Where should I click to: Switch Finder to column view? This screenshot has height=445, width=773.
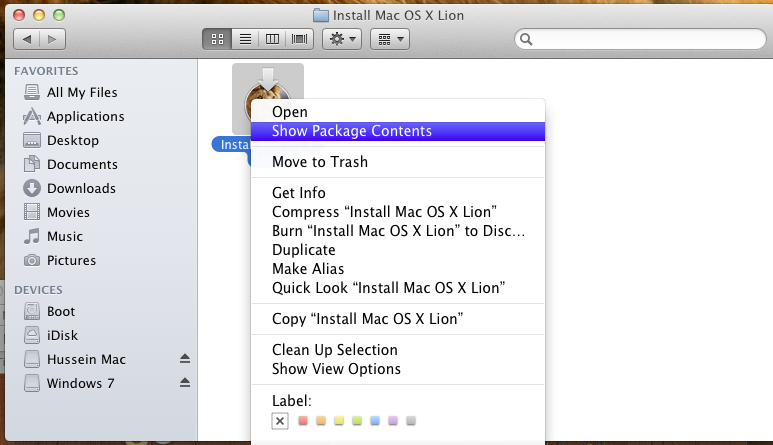tap(272, 39)
